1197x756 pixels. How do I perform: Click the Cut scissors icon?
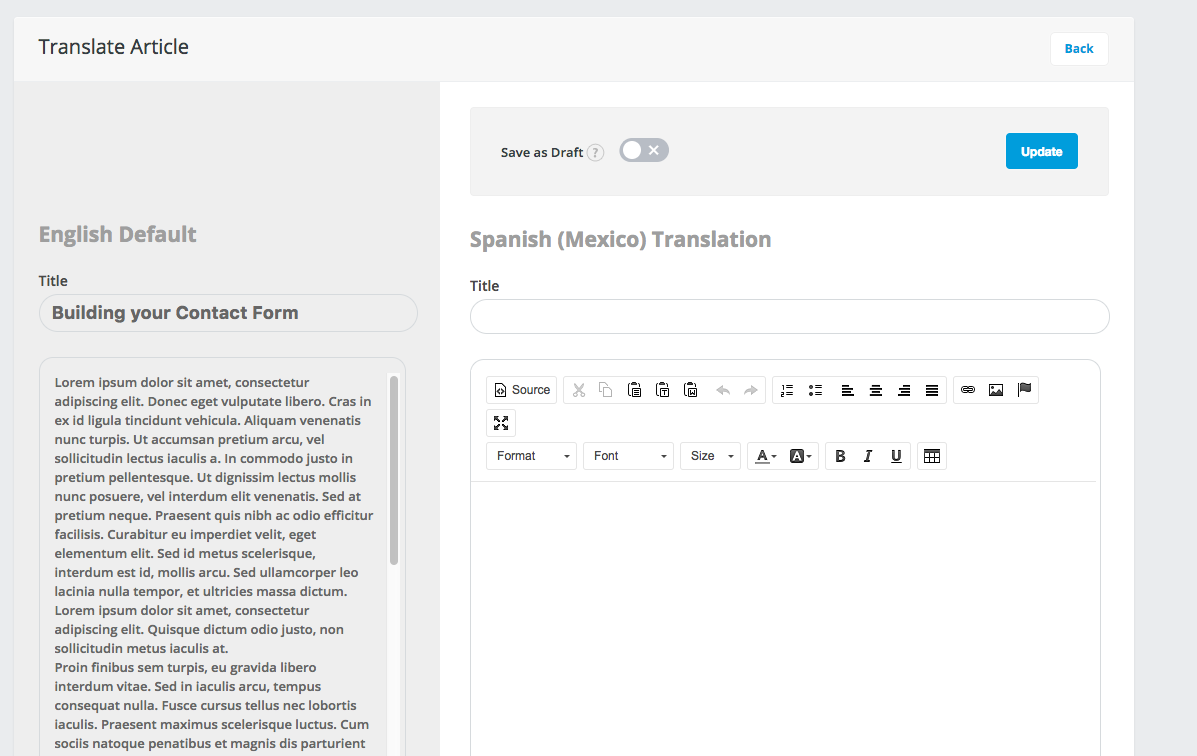point(579,390)
